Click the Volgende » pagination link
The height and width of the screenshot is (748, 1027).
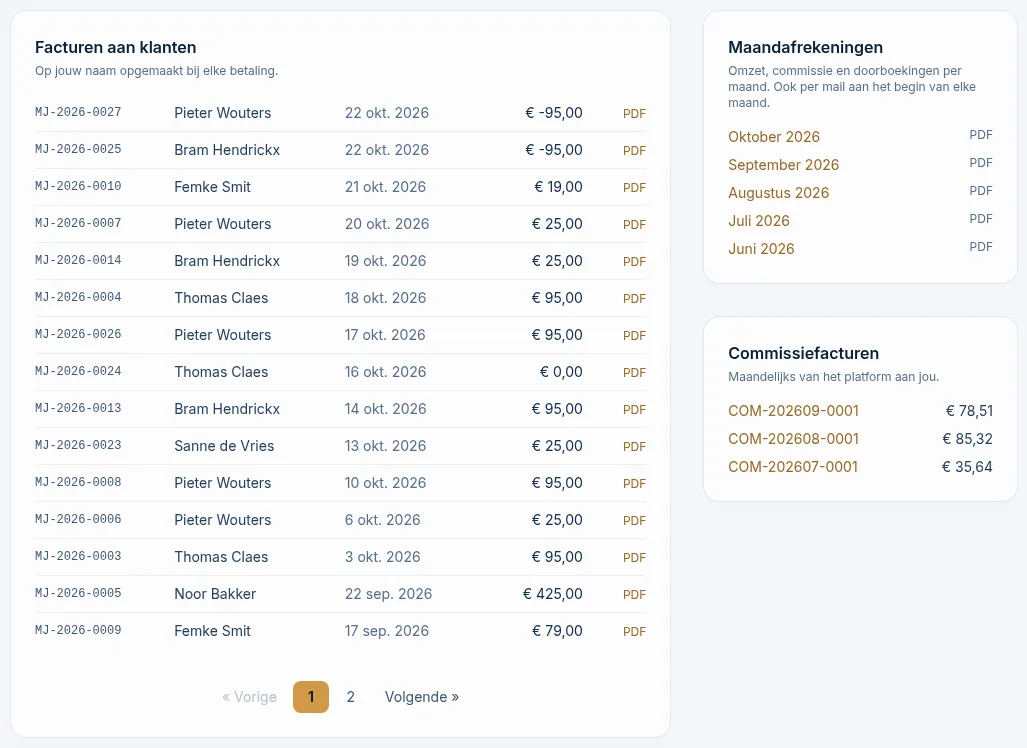click(x=422, y=697)
